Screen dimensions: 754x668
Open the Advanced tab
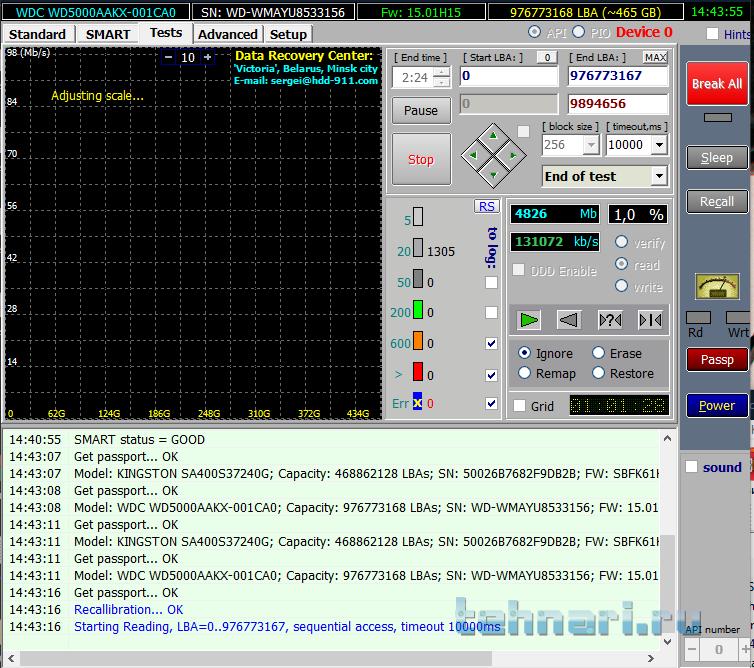pos(227,34)
